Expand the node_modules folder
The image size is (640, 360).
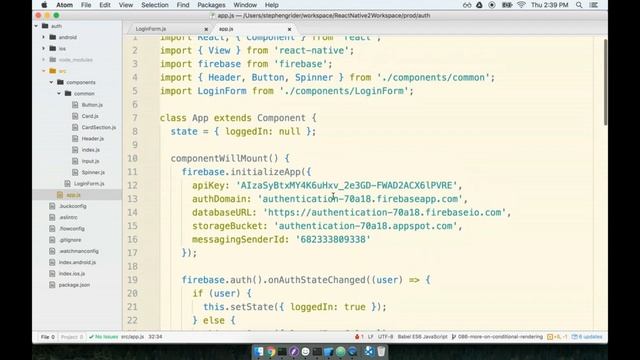44,60
